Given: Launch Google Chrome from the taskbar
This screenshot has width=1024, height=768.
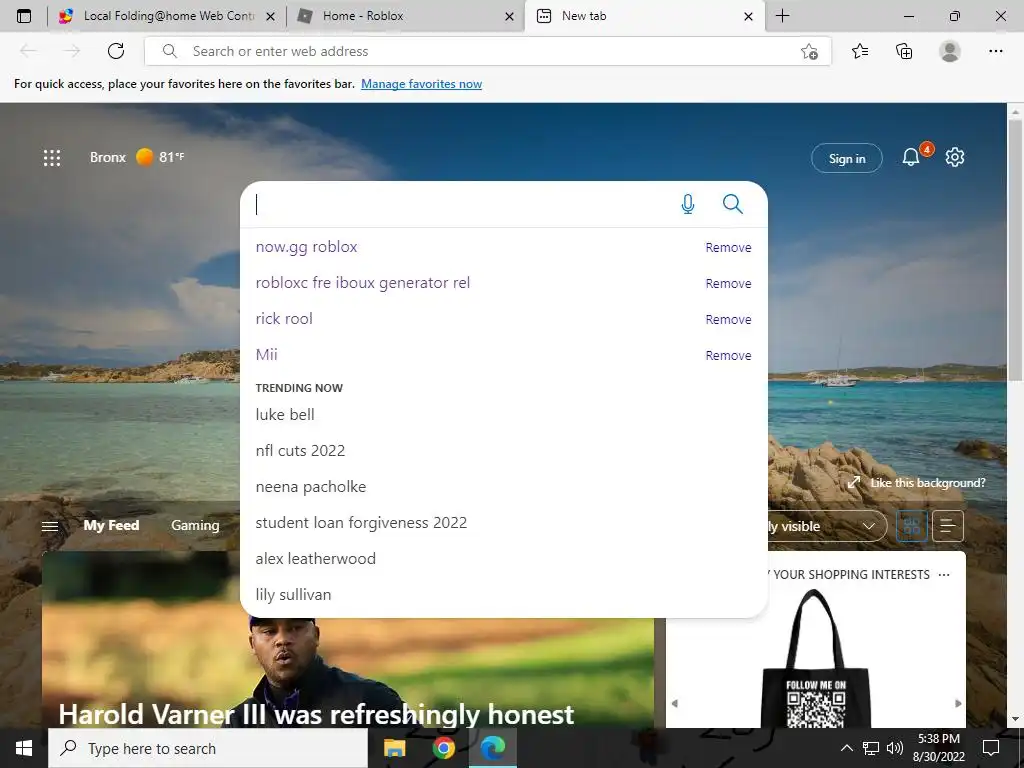Looking at the screenshot, I should pos(443,748).
